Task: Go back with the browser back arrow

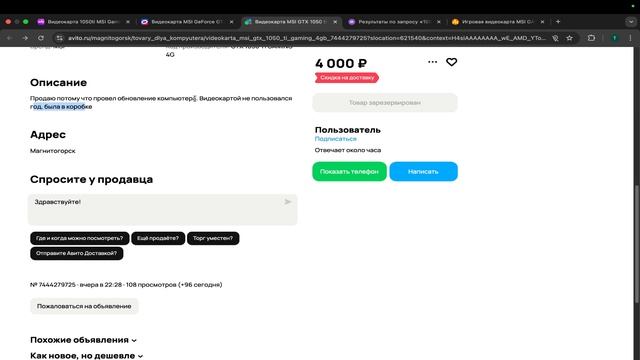Action: click(9, 38)
